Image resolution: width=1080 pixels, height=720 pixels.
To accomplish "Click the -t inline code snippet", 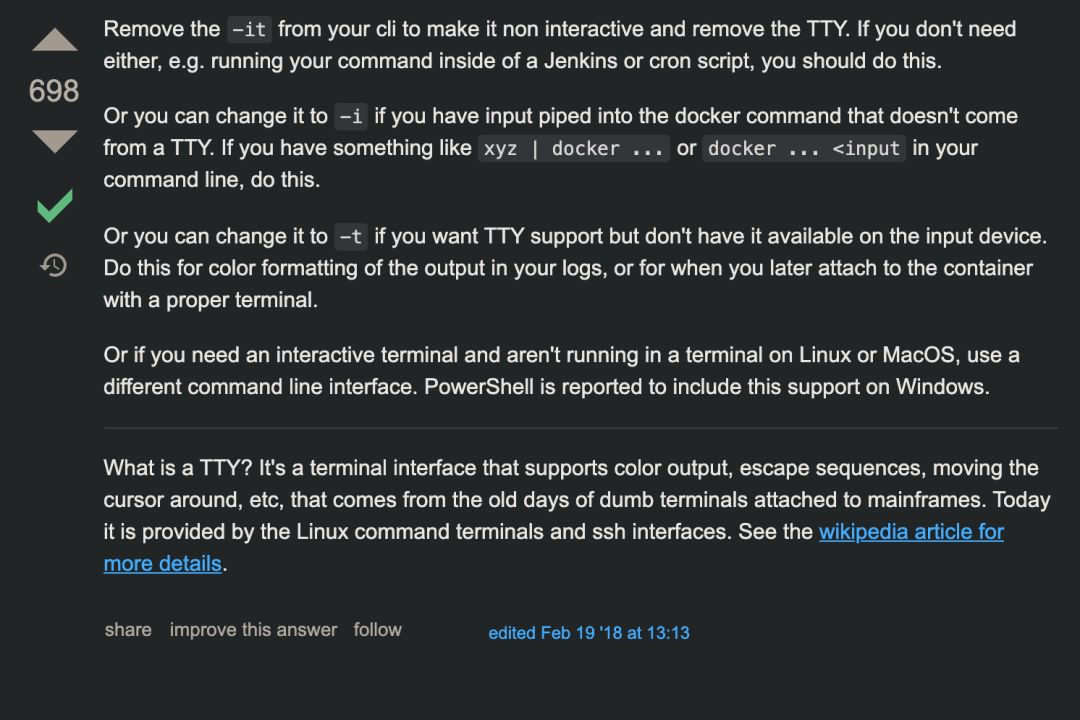I will point(351,237).
